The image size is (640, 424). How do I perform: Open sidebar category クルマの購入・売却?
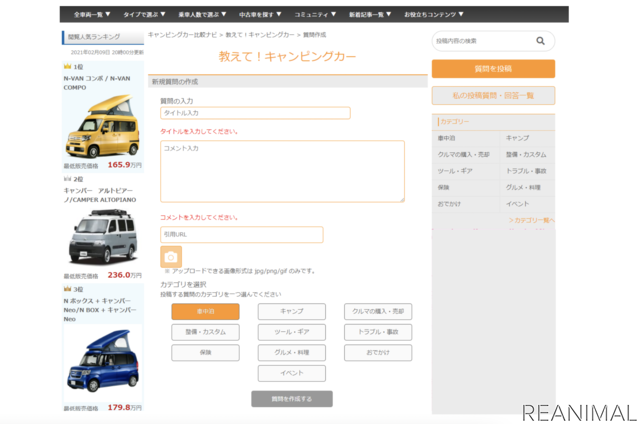463,155
